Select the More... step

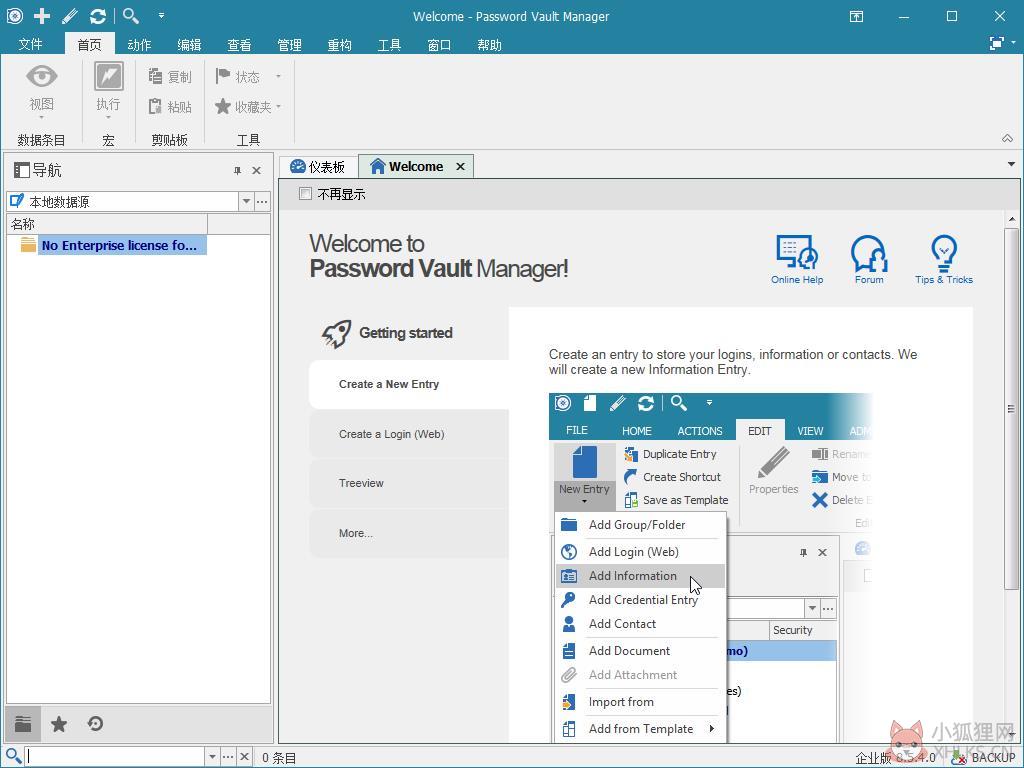(409, 533)
